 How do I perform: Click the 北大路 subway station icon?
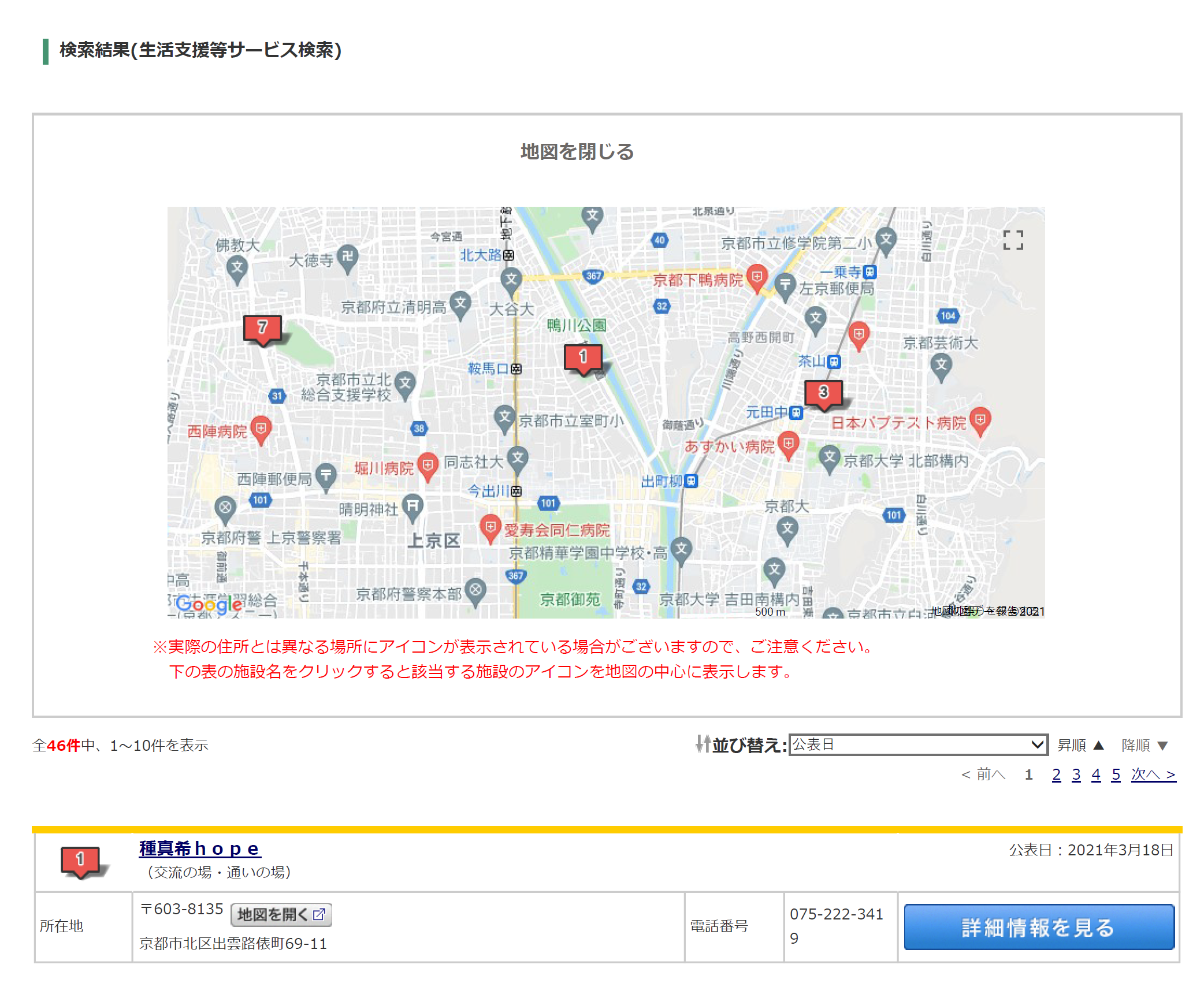tap(508, 255)
